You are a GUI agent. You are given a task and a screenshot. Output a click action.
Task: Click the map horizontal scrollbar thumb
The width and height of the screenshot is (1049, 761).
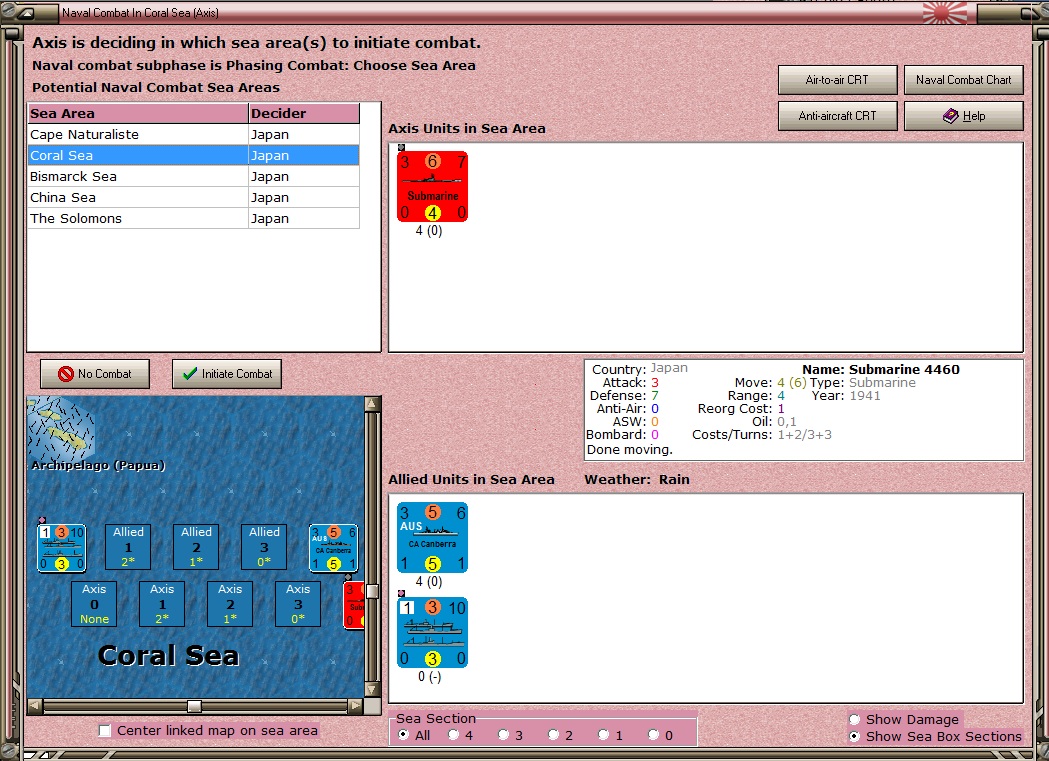click(x=194, y=706)
